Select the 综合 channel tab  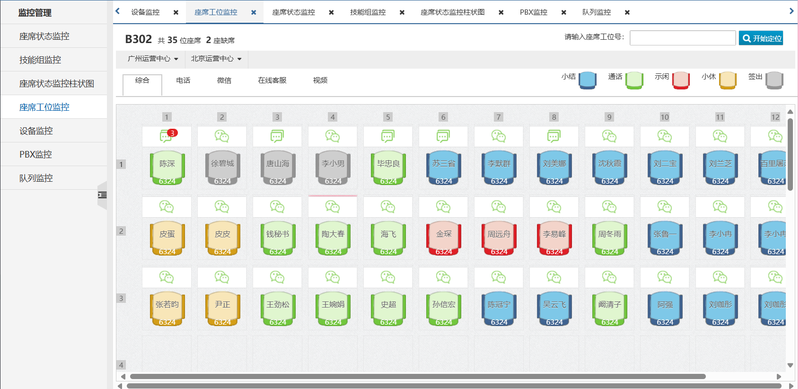pyautogui.click(x=142, y=85)
